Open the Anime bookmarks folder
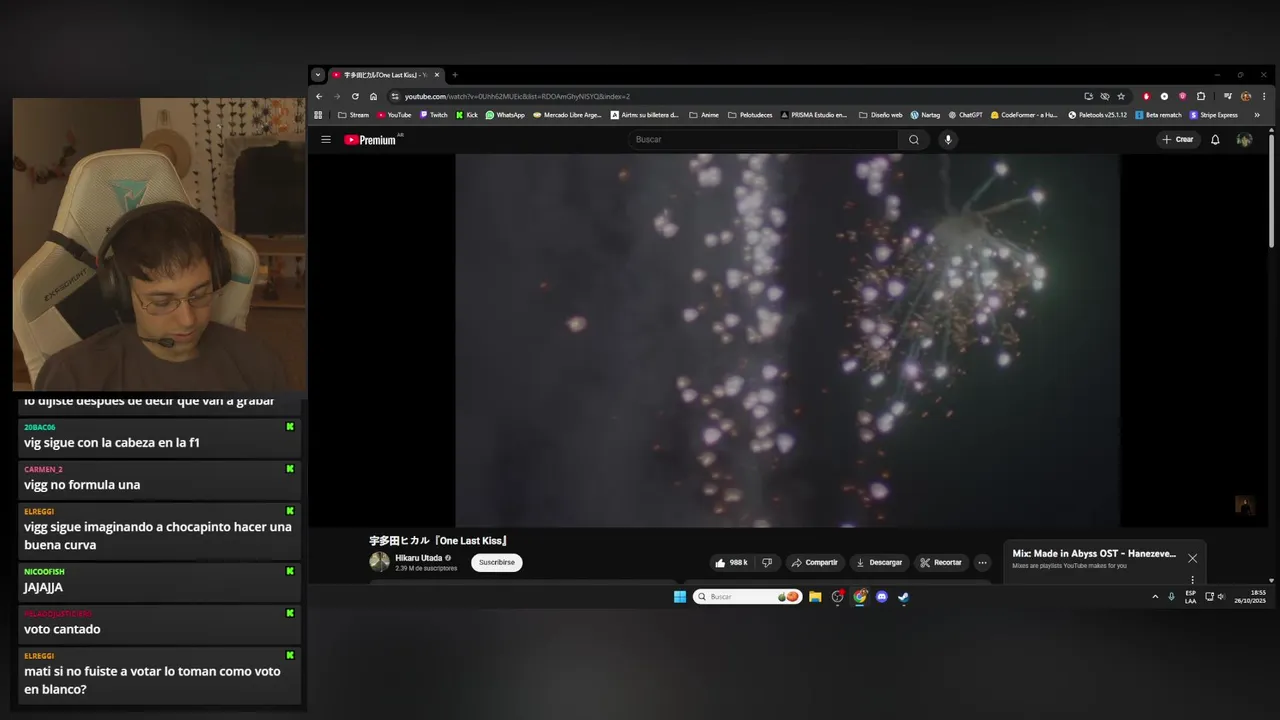Viewport: 1280px width, 720px height. click(x=704, y=115)
